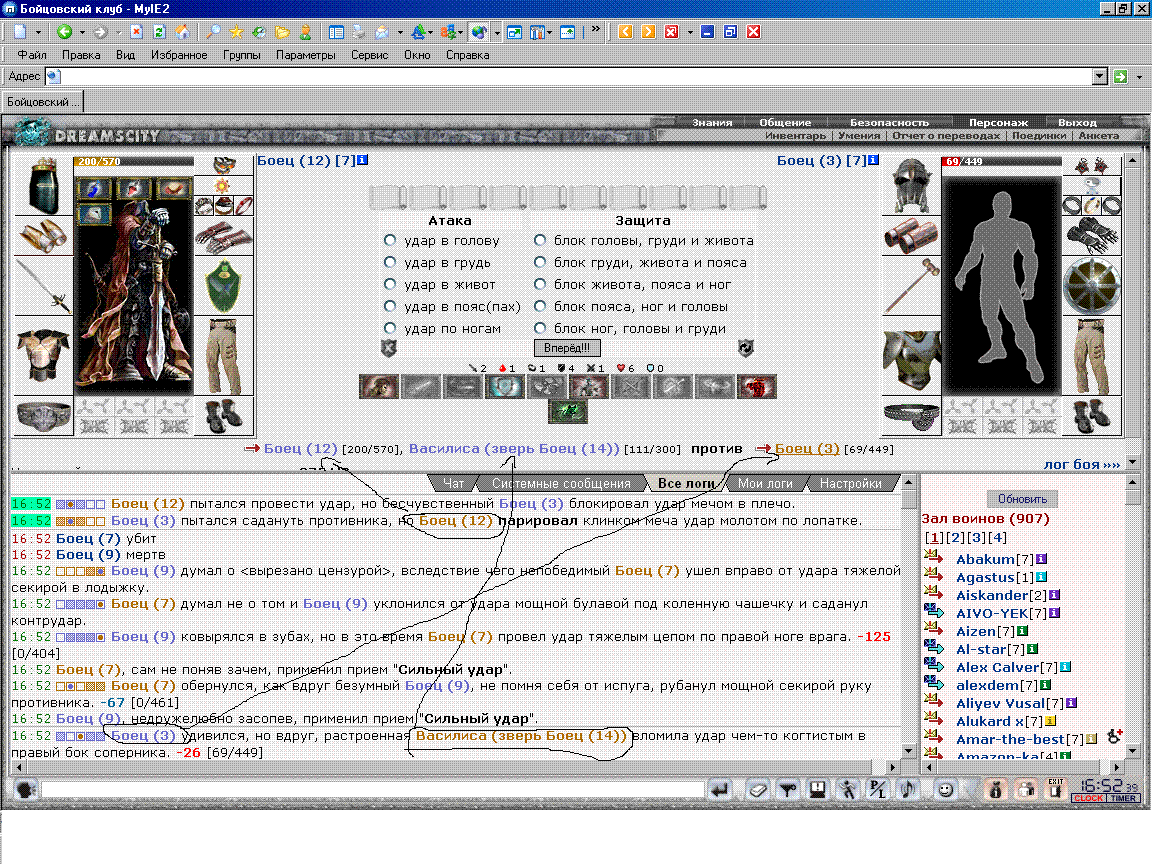Image resolution: width=1152 pixels, height=864 pixels.
Task: Go to page [2] of warriors list
Action: click(x=955, y=538)
